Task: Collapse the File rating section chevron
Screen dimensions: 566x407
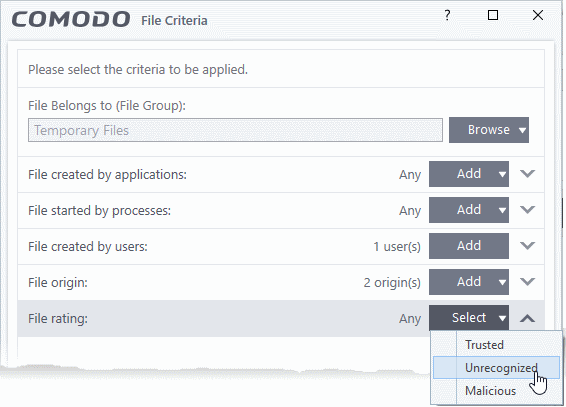Action: pyautogui.click(x=527, y=318)
